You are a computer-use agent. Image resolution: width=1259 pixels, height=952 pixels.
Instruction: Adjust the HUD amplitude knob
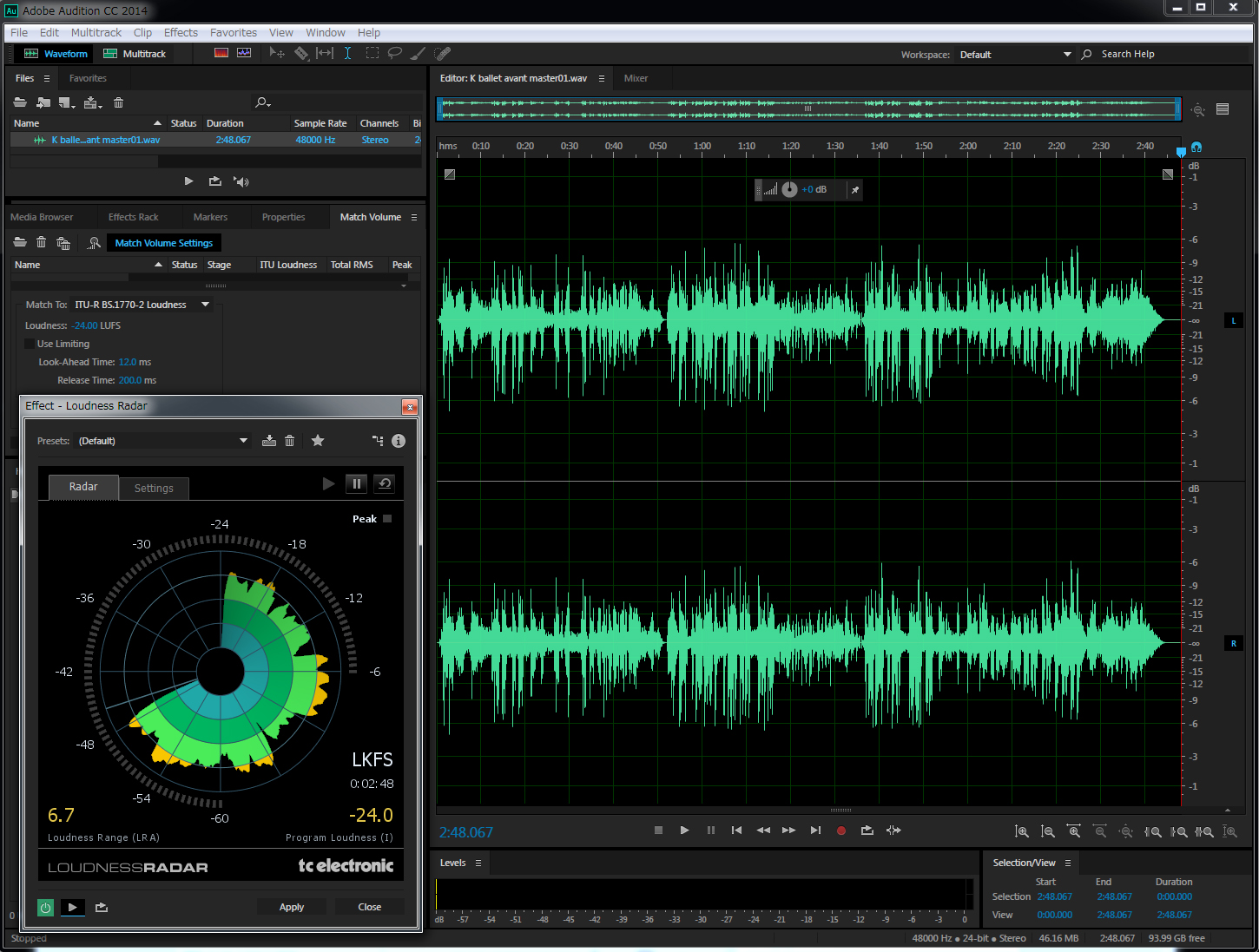[x=789, y=189]
